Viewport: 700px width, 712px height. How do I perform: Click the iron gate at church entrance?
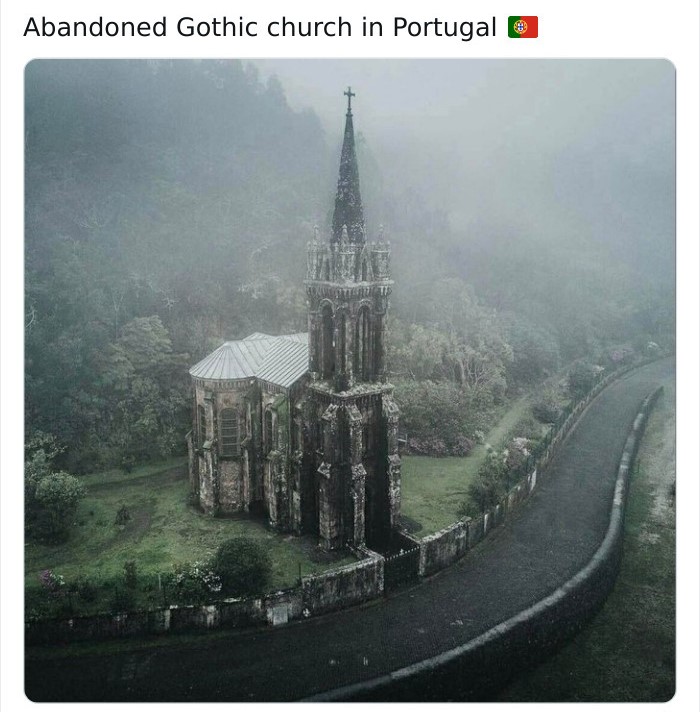402,565
